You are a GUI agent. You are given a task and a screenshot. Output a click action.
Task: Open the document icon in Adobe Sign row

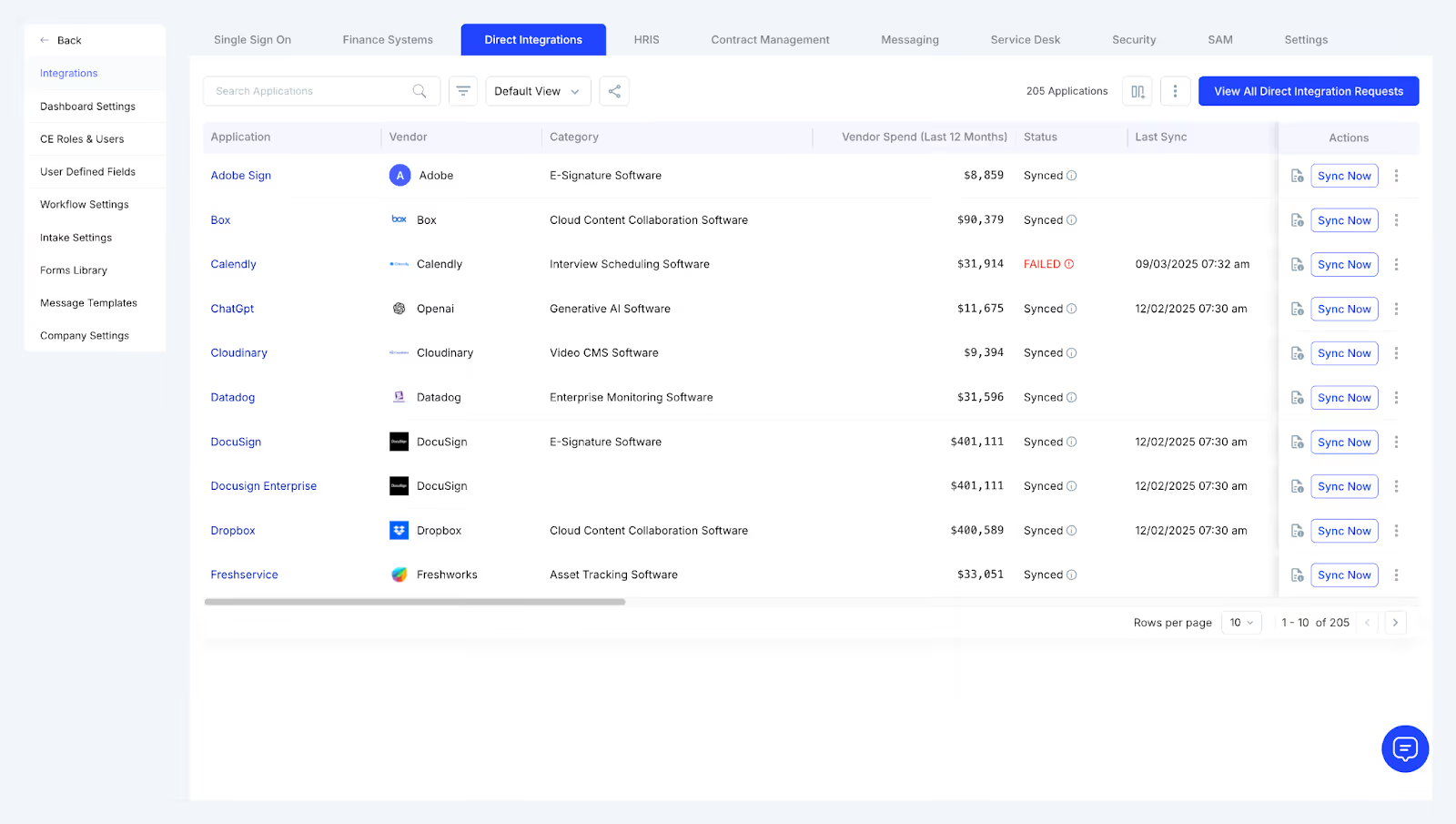1297,176
